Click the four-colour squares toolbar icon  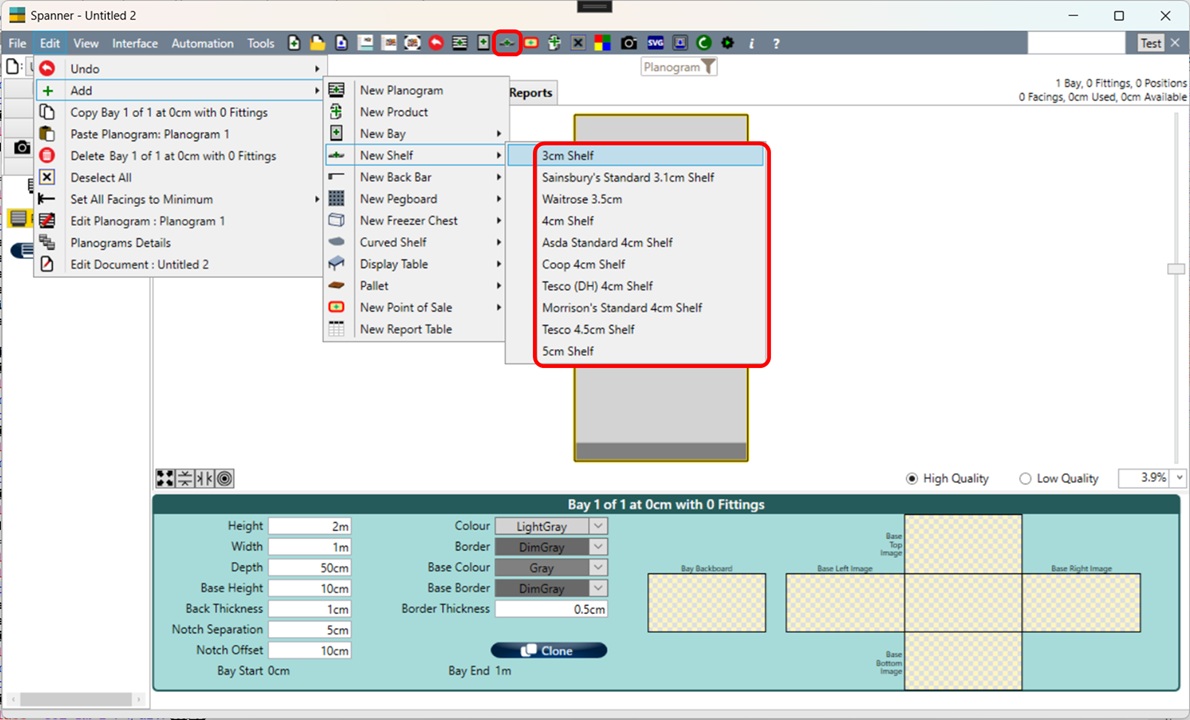click(x=602, y=43)
